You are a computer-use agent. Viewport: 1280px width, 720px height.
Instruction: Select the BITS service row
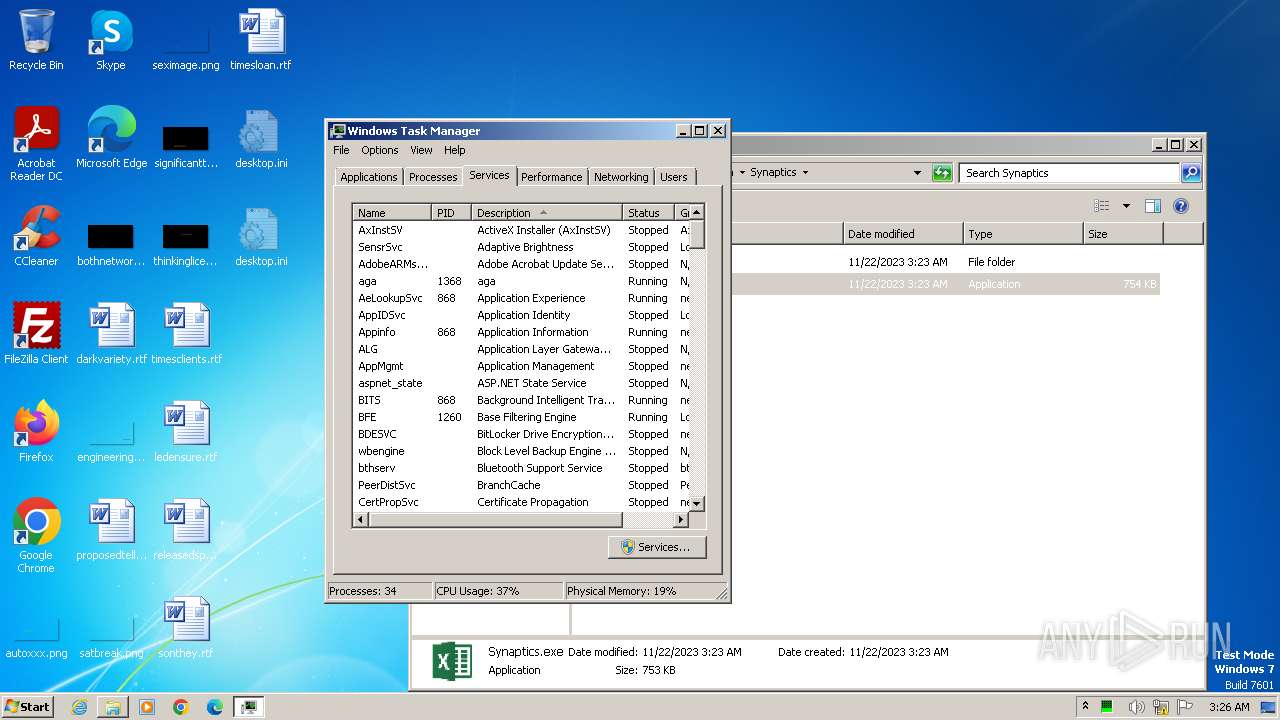tap(521, 400)
